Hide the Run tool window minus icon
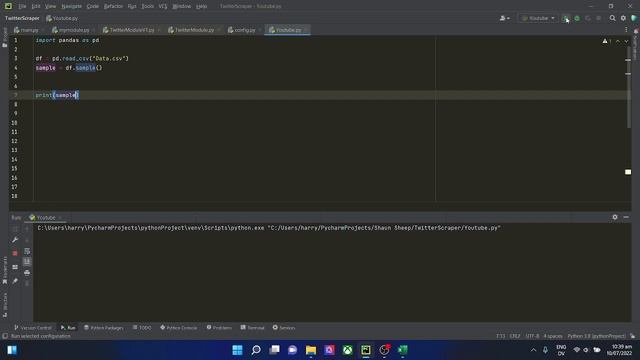Image resolution: width=640 pixels, height=360 pixels. [626, 217]
